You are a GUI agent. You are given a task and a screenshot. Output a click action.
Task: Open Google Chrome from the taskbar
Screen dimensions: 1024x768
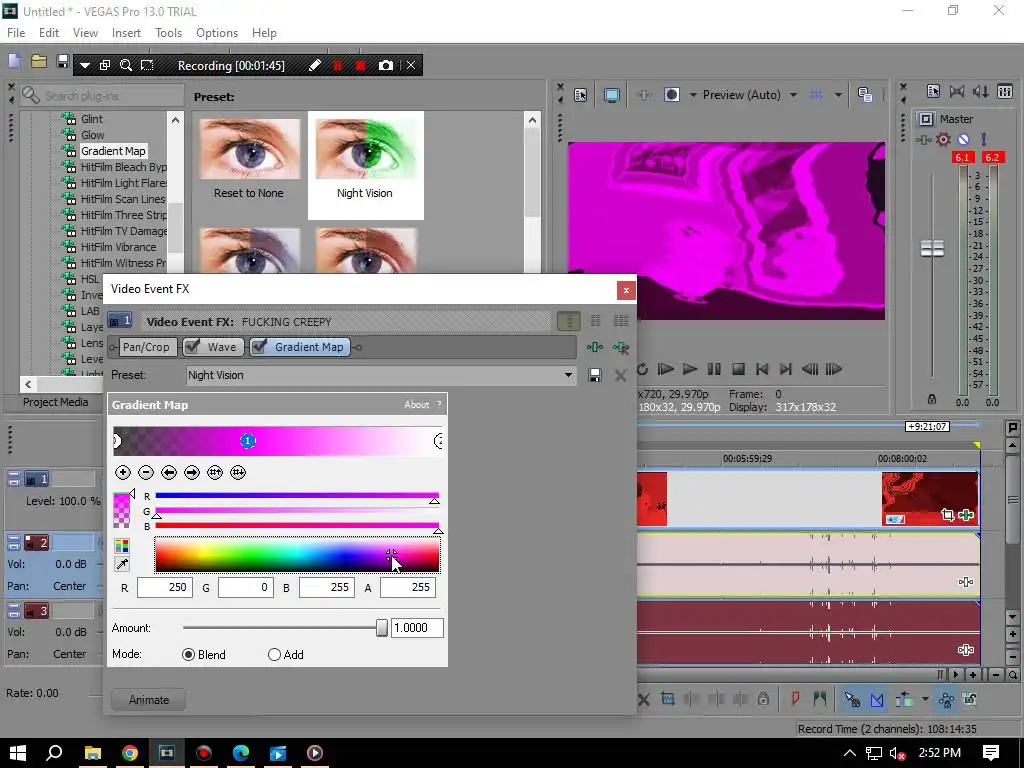point(130,753)
